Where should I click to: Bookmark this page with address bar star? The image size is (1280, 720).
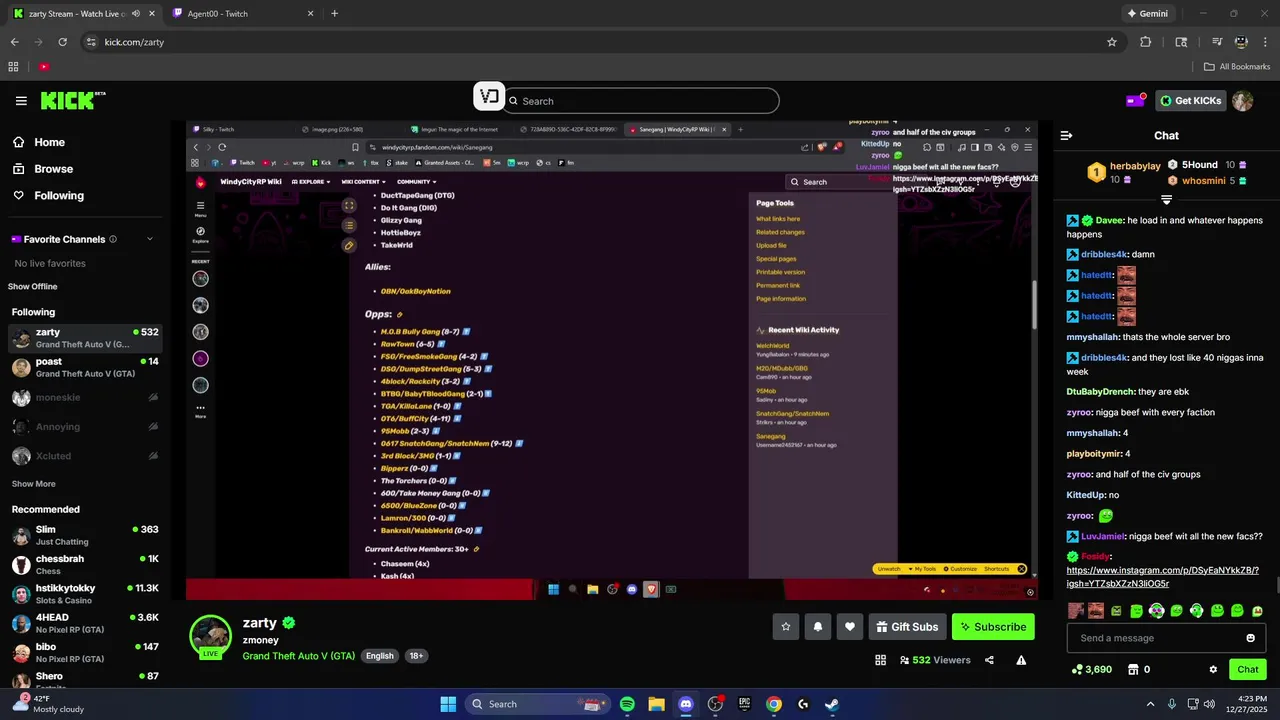(1111, 42)
